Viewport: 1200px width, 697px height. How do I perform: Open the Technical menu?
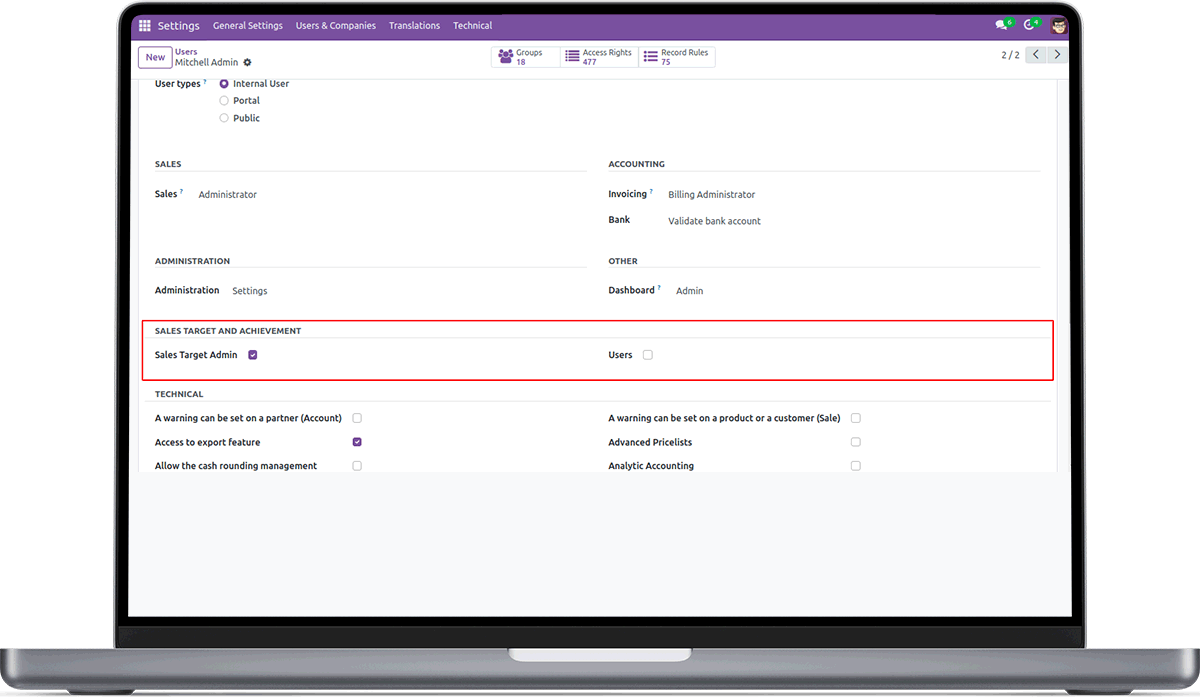point(473,26)
